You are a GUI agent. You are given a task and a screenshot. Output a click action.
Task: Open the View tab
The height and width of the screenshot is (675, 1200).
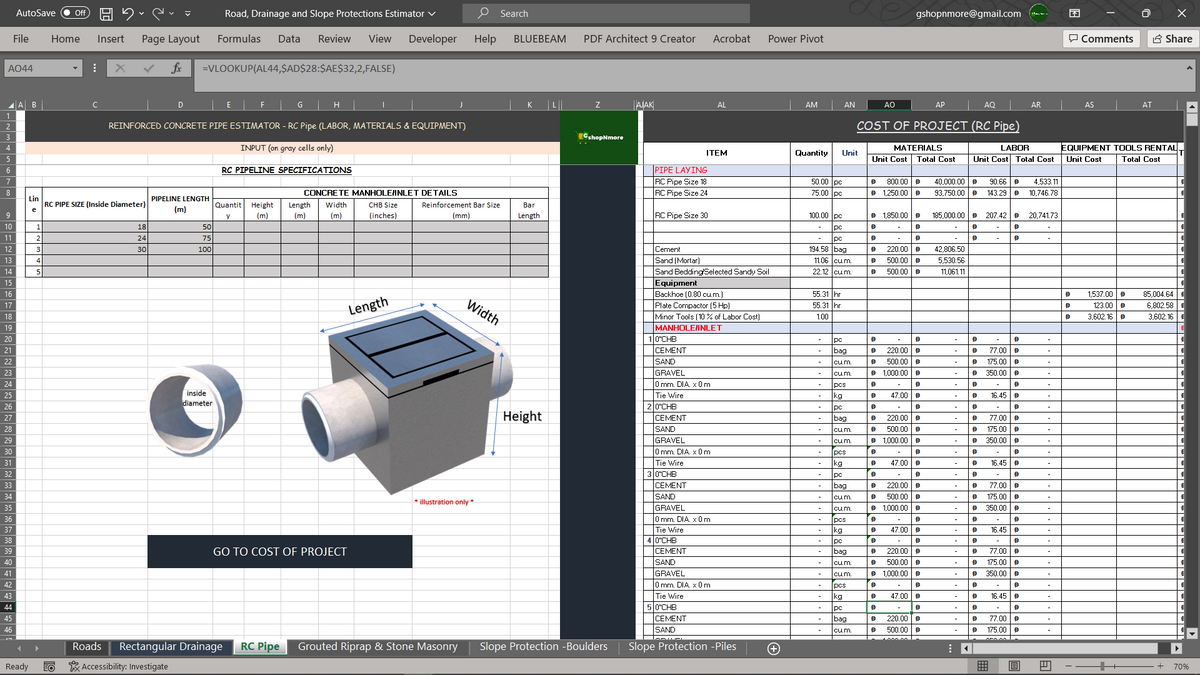[x=380, y=39]
